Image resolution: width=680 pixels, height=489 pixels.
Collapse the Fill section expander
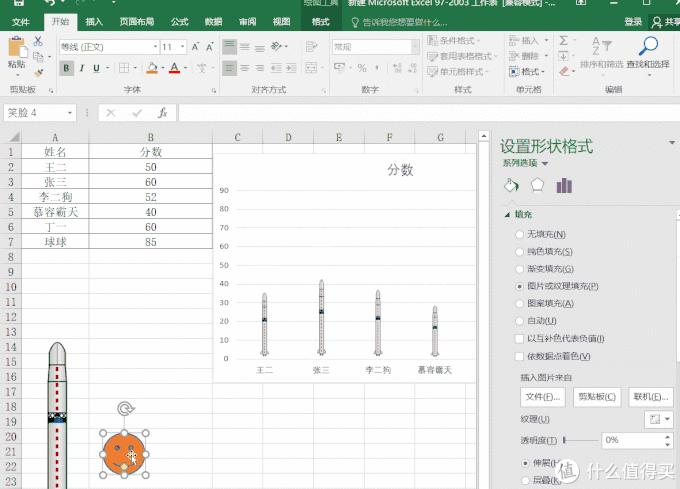tap(507, 215)
